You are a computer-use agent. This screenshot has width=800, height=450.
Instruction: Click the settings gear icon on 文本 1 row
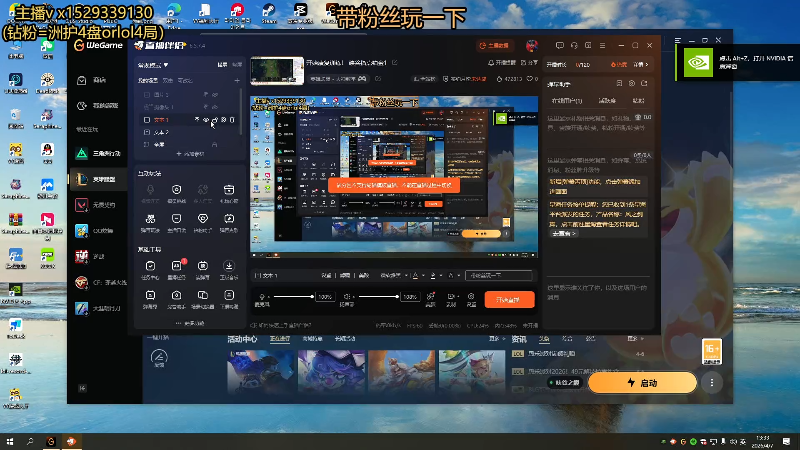coord(223,120)
